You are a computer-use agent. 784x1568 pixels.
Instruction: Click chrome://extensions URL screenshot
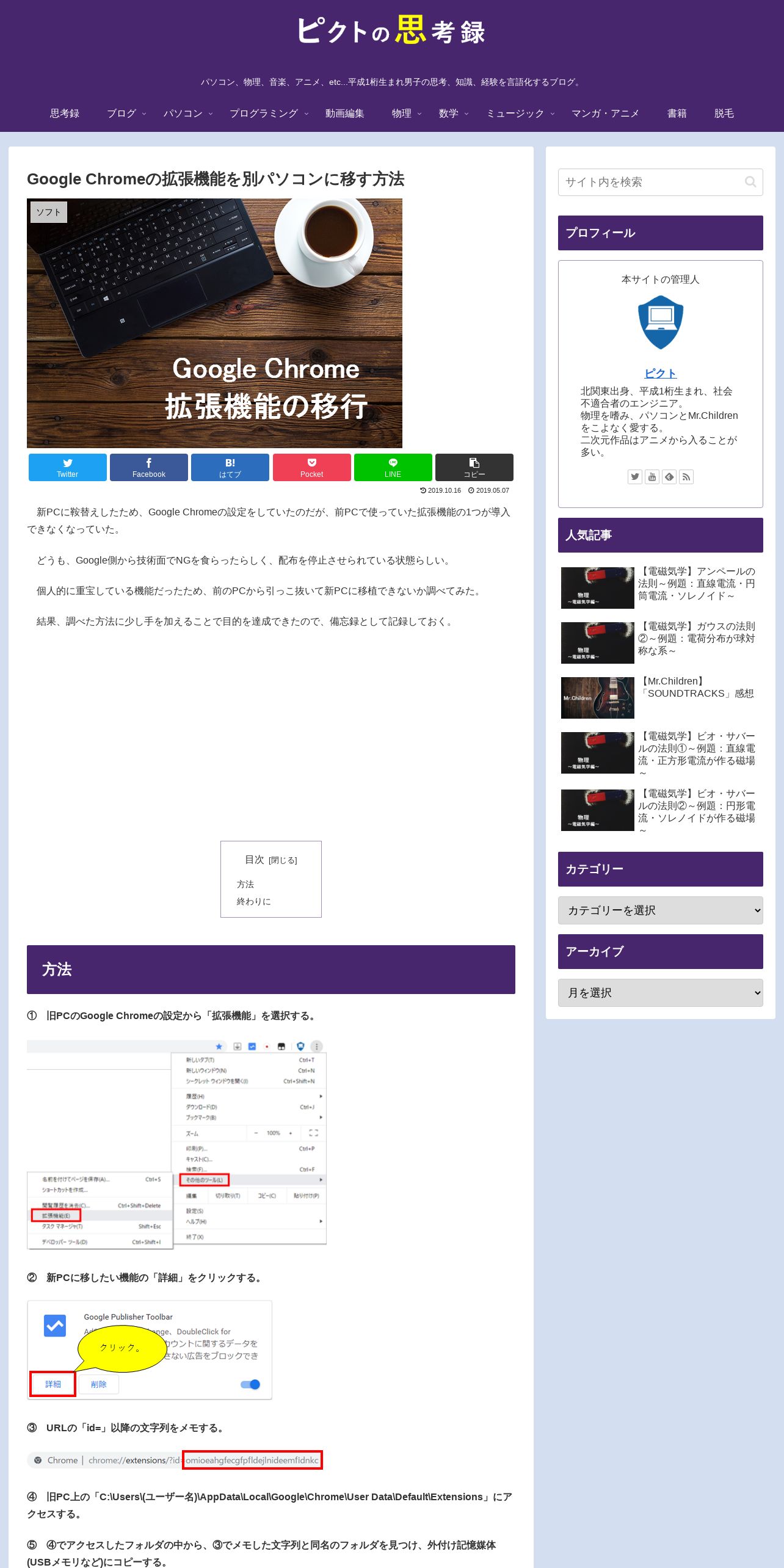click(x=175, y=1460)
